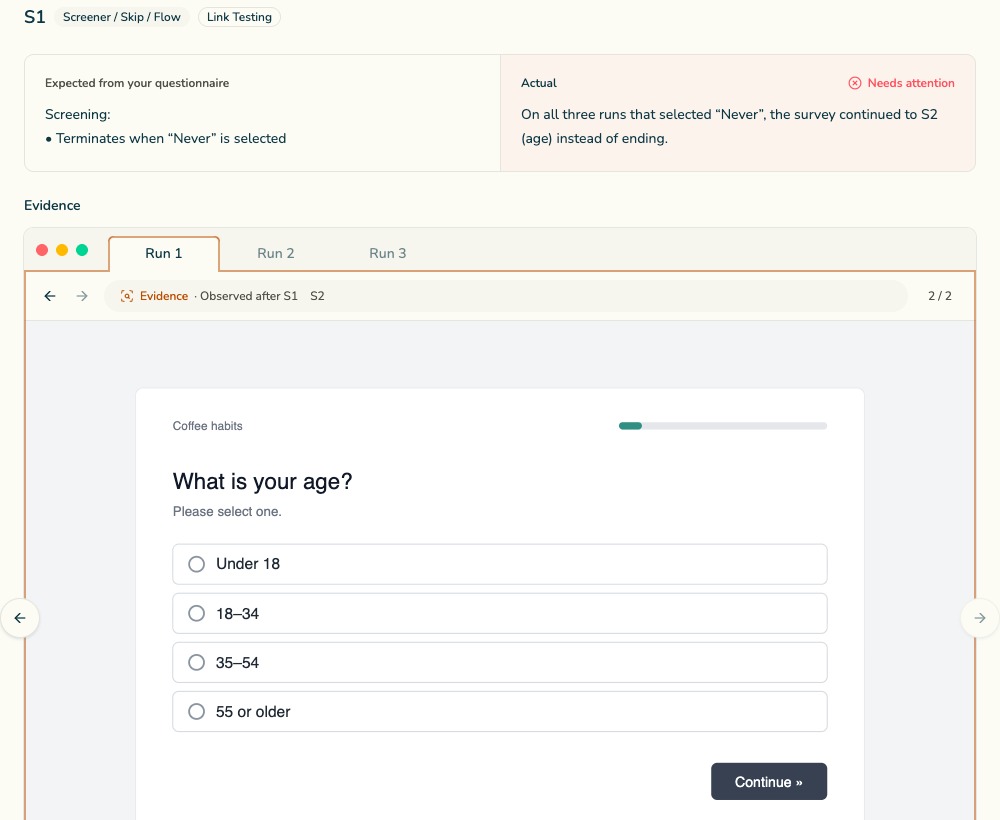Select the 18–34 radio option
The image size is (1000, 820).
coord(499,613)
